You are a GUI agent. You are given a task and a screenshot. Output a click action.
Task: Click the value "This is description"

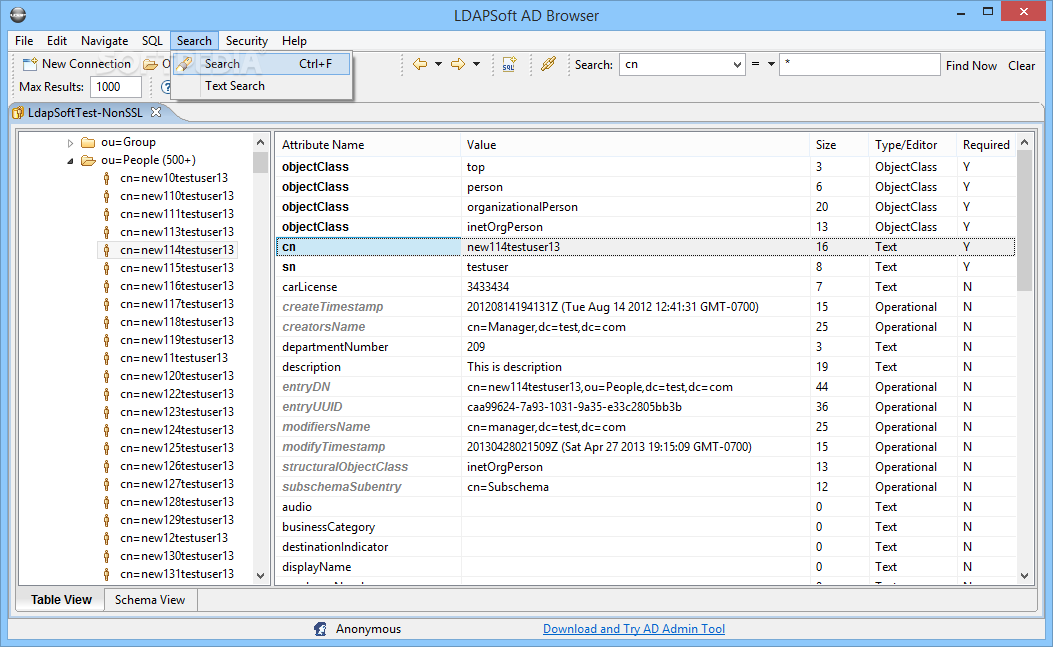coord(514,367)
